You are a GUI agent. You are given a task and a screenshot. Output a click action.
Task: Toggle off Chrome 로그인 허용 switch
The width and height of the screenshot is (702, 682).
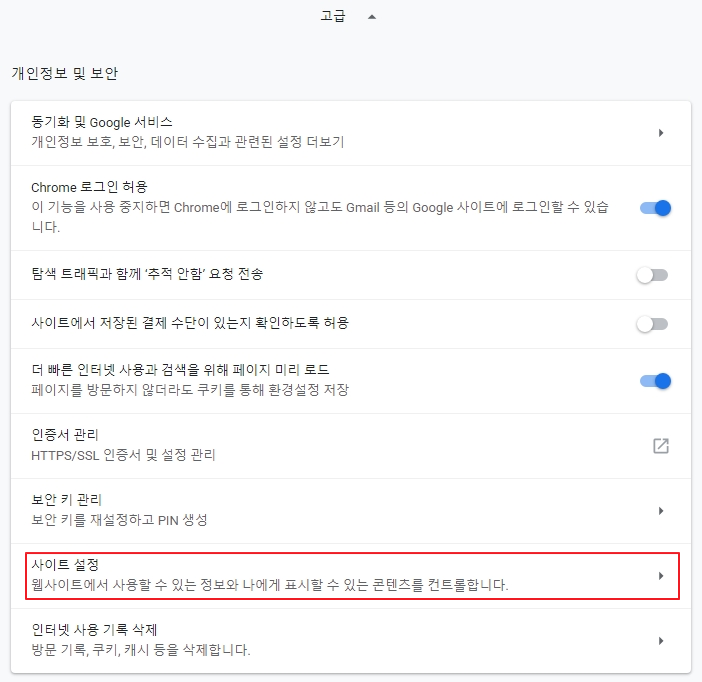(655, 208)
